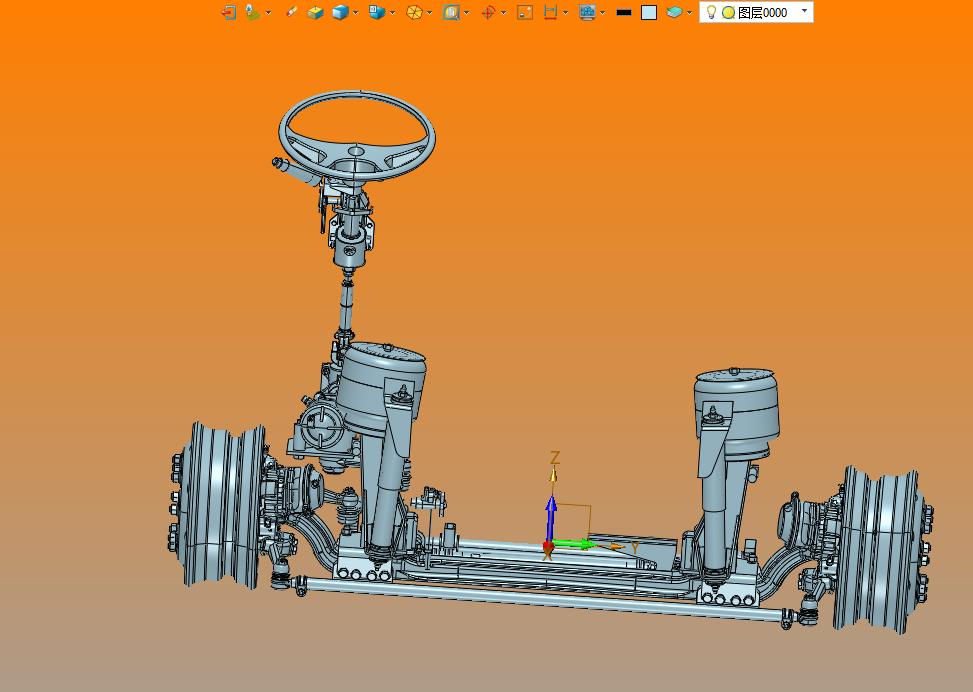The image size is (973, 692).
Task: Open the 图层0000 layer combo box
Action: pos(756,12)
